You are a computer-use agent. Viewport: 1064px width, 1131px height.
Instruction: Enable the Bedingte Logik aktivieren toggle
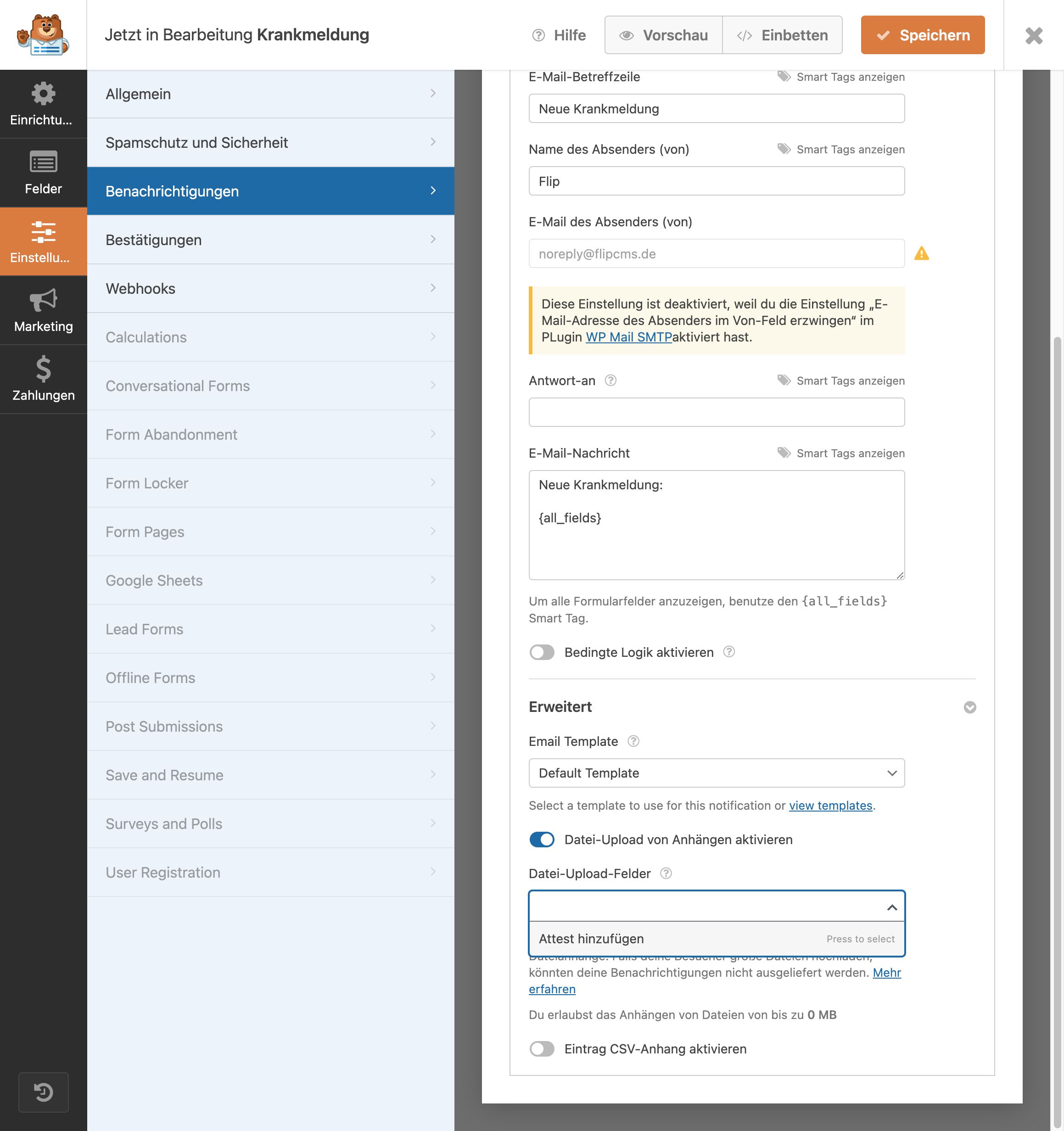(542, 652)
